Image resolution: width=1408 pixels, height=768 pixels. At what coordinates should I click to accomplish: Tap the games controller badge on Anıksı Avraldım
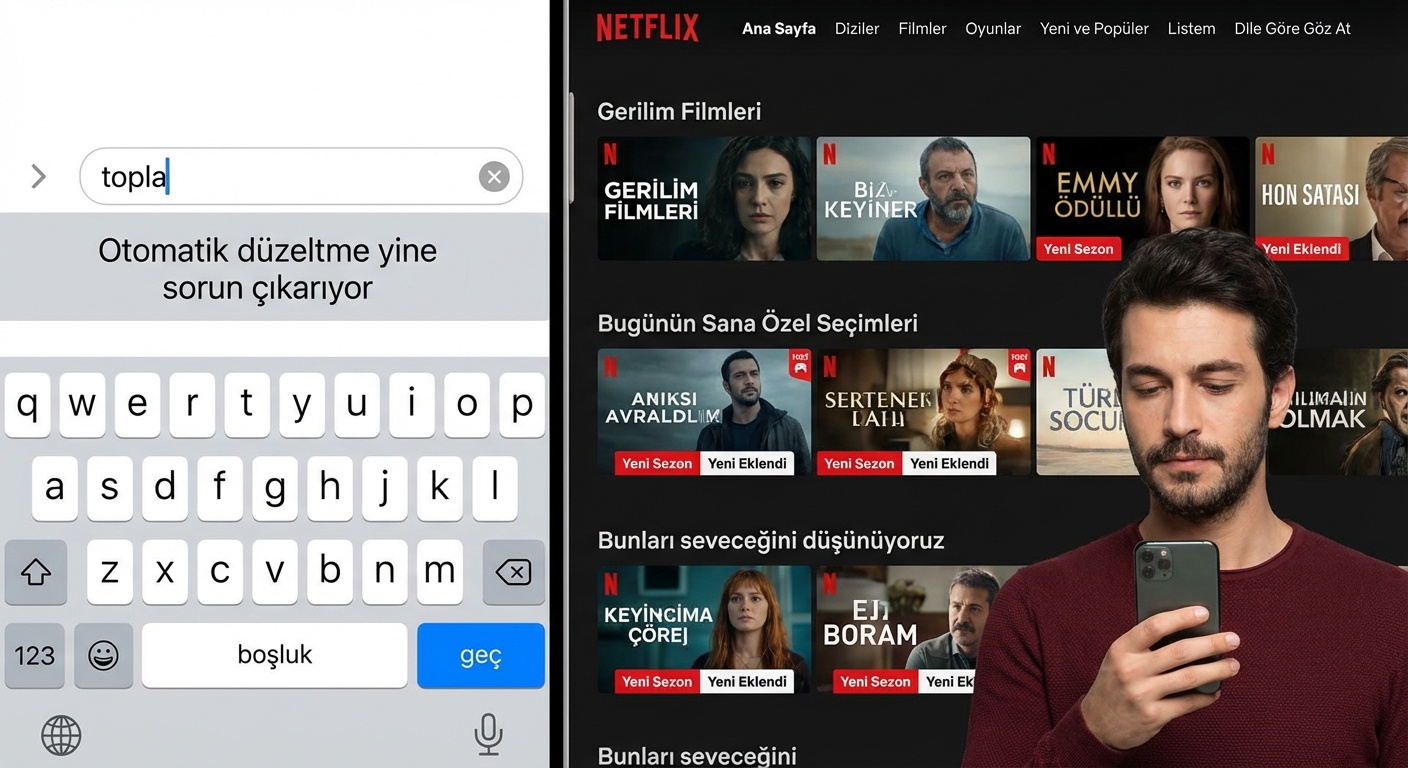click(x=800, y=364)
